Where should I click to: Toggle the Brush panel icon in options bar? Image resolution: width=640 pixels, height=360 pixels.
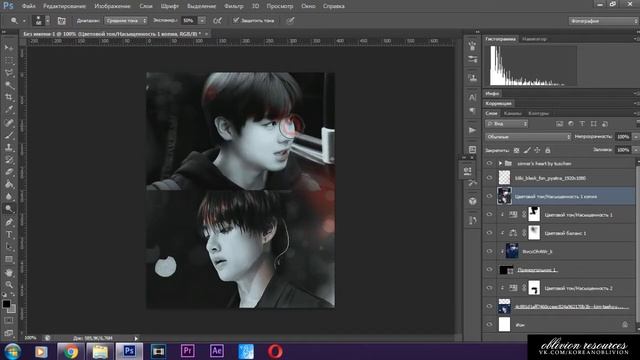point(62,20)
